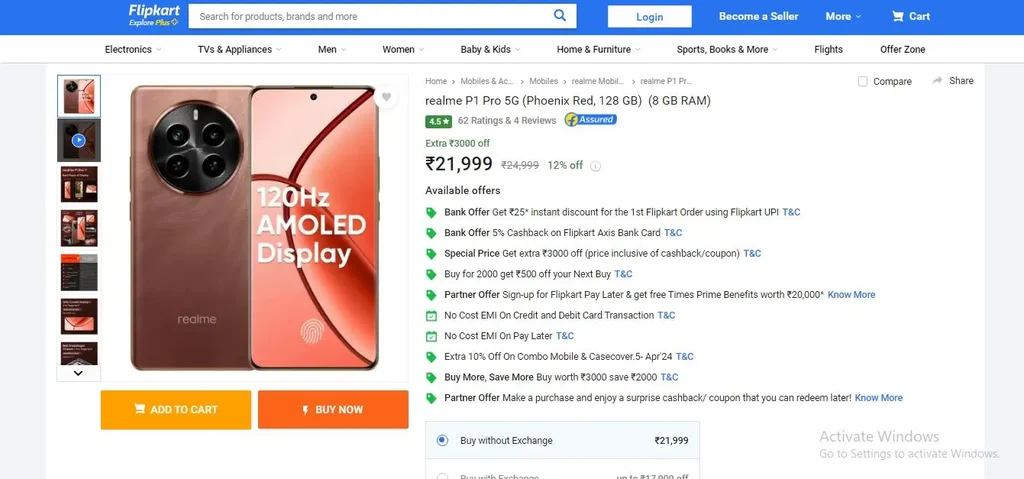This screenshot has width=1024, height=479.
Task: Click the BUY NOW button
Action: pos(333,410)
